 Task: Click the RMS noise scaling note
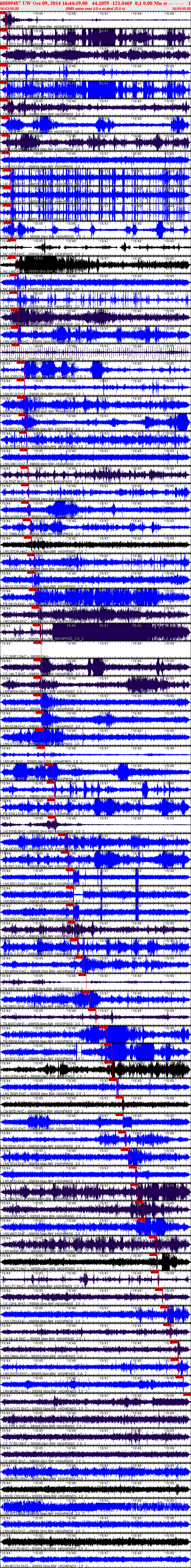coord(95,8)
